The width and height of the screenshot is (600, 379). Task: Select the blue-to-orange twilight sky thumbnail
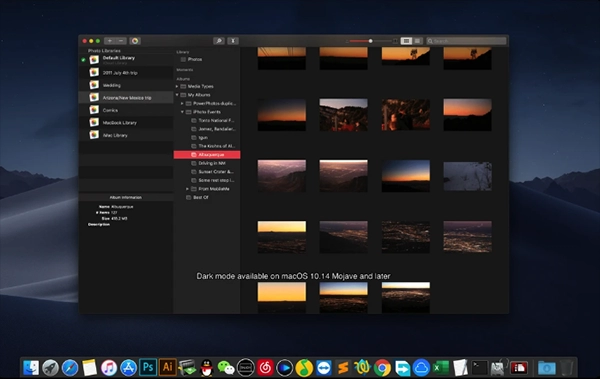(406, 176)
